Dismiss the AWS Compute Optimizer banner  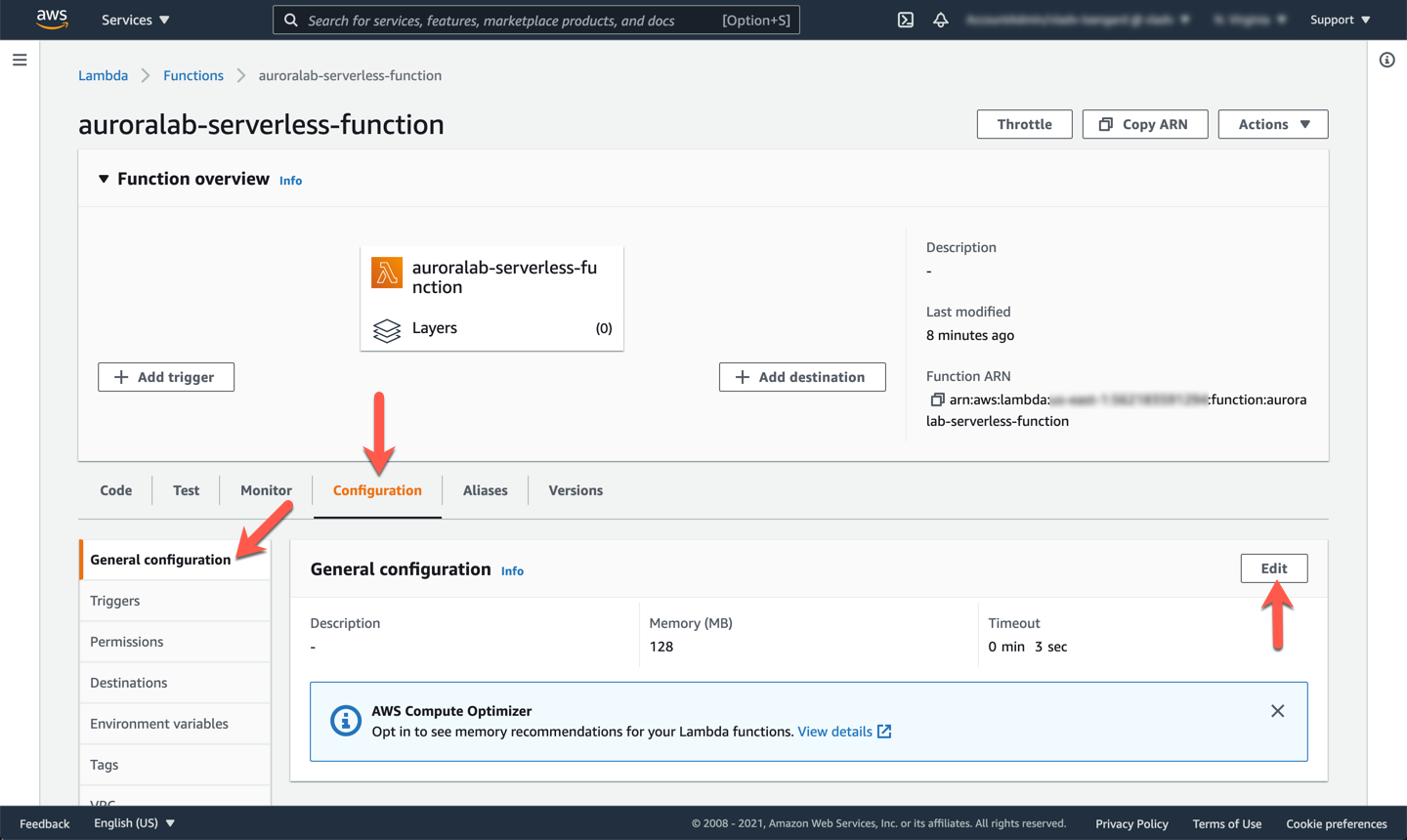1277,711
